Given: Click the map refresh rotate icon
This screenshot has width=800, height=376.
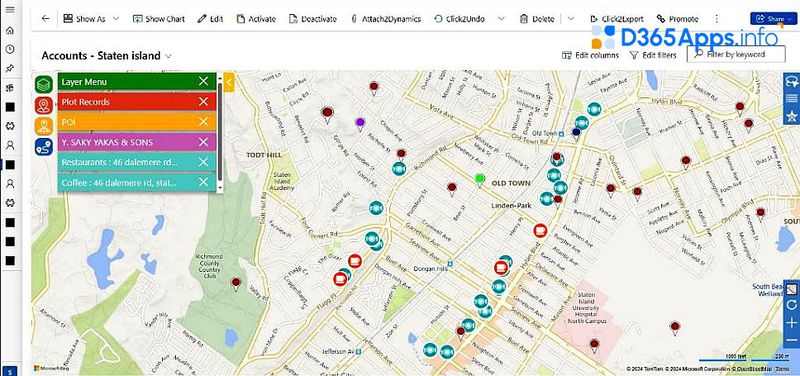Looking at the screenshot, I should click(792, 305).
